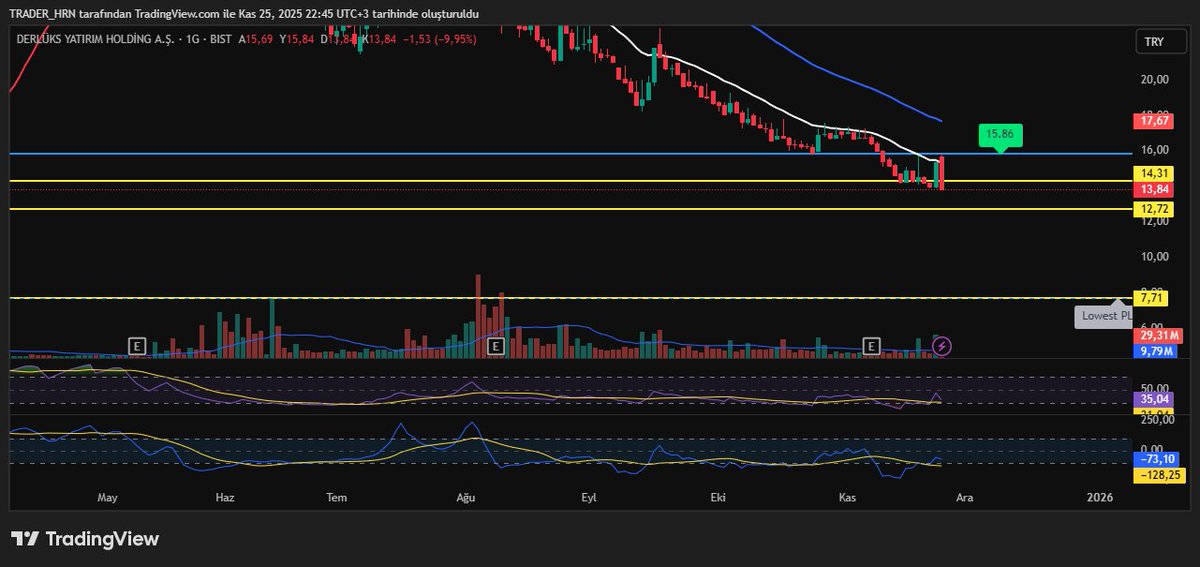The height and width of the screenshot is (567, 1200).
Task: Open the earnings marker near Ağu
Action: 494,346
